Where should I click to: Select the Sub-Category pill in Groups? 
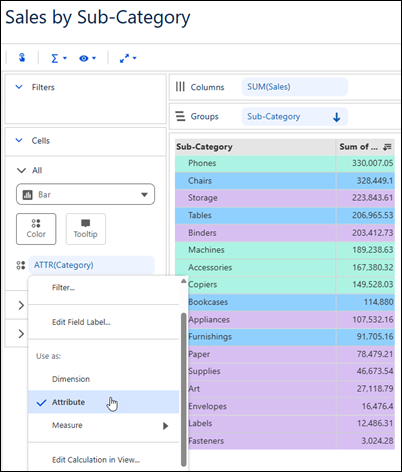click(295, 116)
